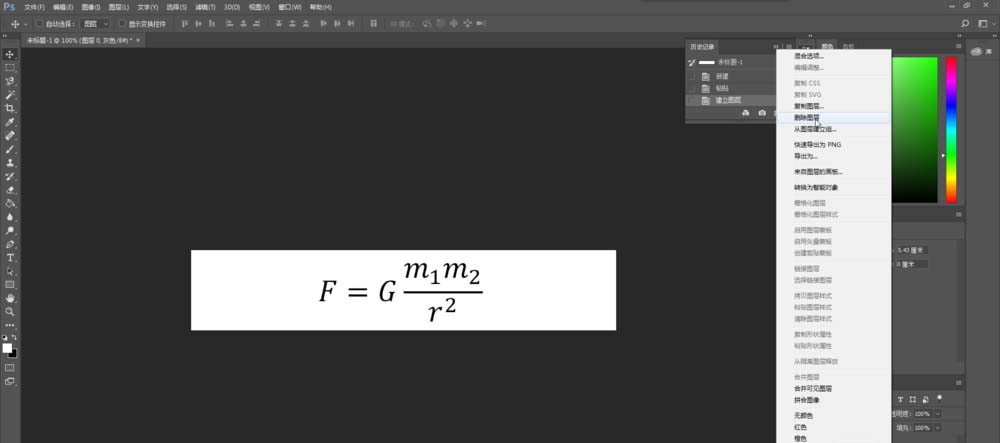
Task: Enable the 自动选择 checkbox
Action: (x=39, y=24)
